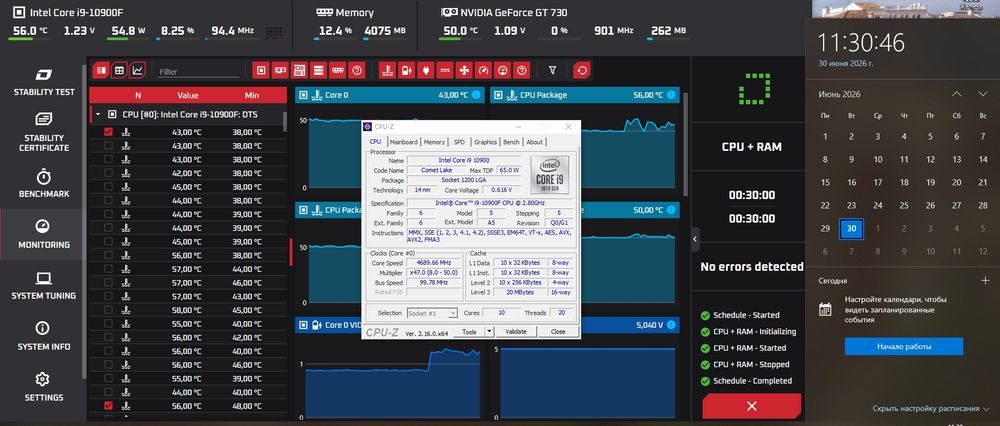Toggle the fan sensors filter icon
The image size is (1000, 426).
(x=464, y=70)
